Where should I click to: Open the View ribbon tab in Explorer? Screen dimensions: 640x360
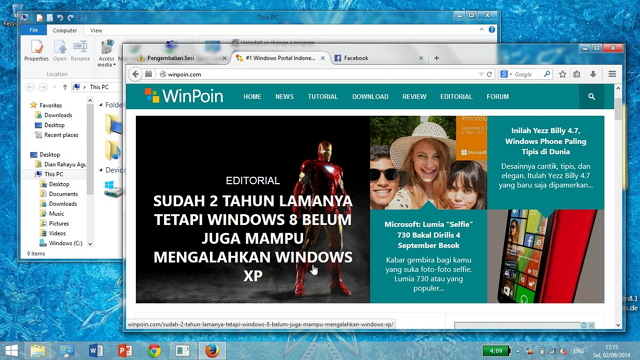pos(96,30)
